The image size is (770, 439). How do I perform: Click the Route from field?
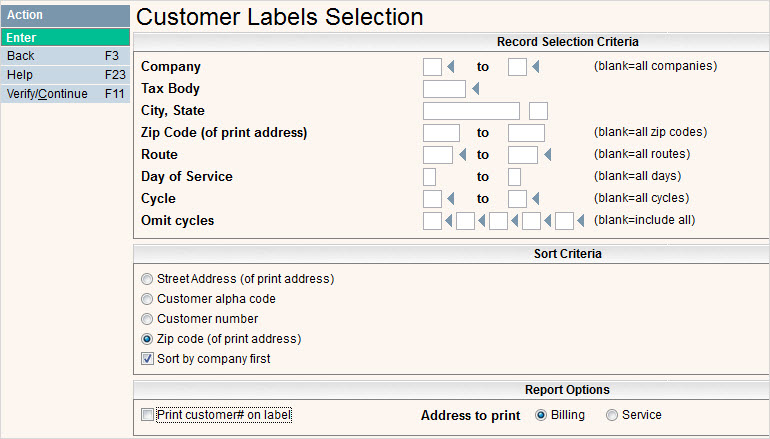click(438, 155)
